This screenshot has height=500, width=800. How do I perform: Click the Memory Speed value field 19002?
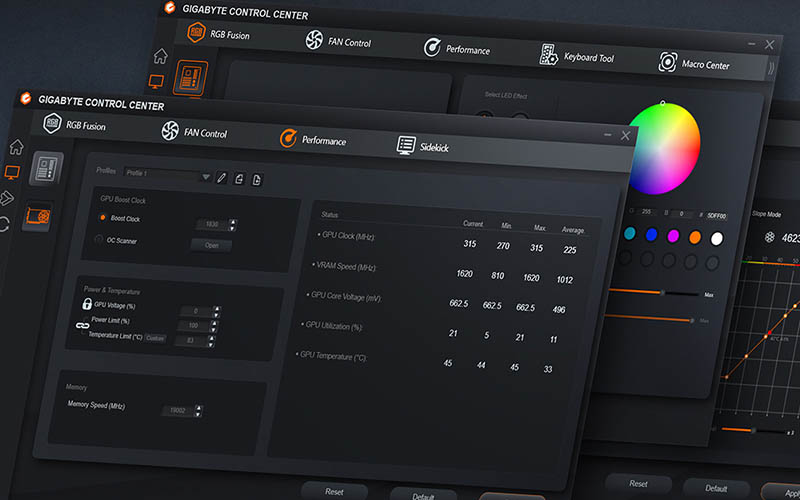tap(178, 410)
